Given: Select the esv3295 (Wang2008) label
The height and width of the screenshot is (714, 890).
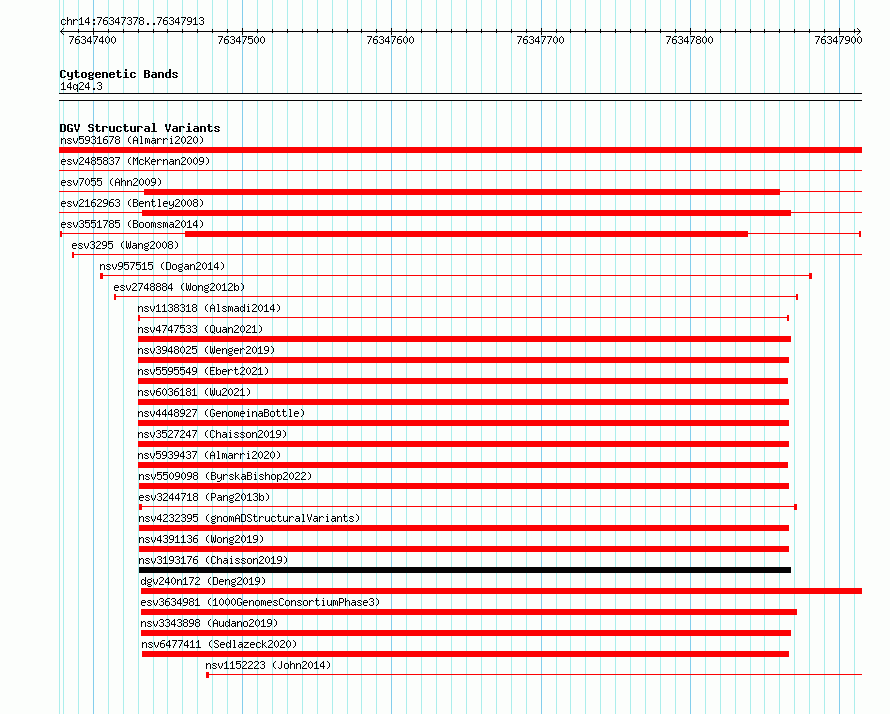Looking at the screenshot, I should 125,245.
